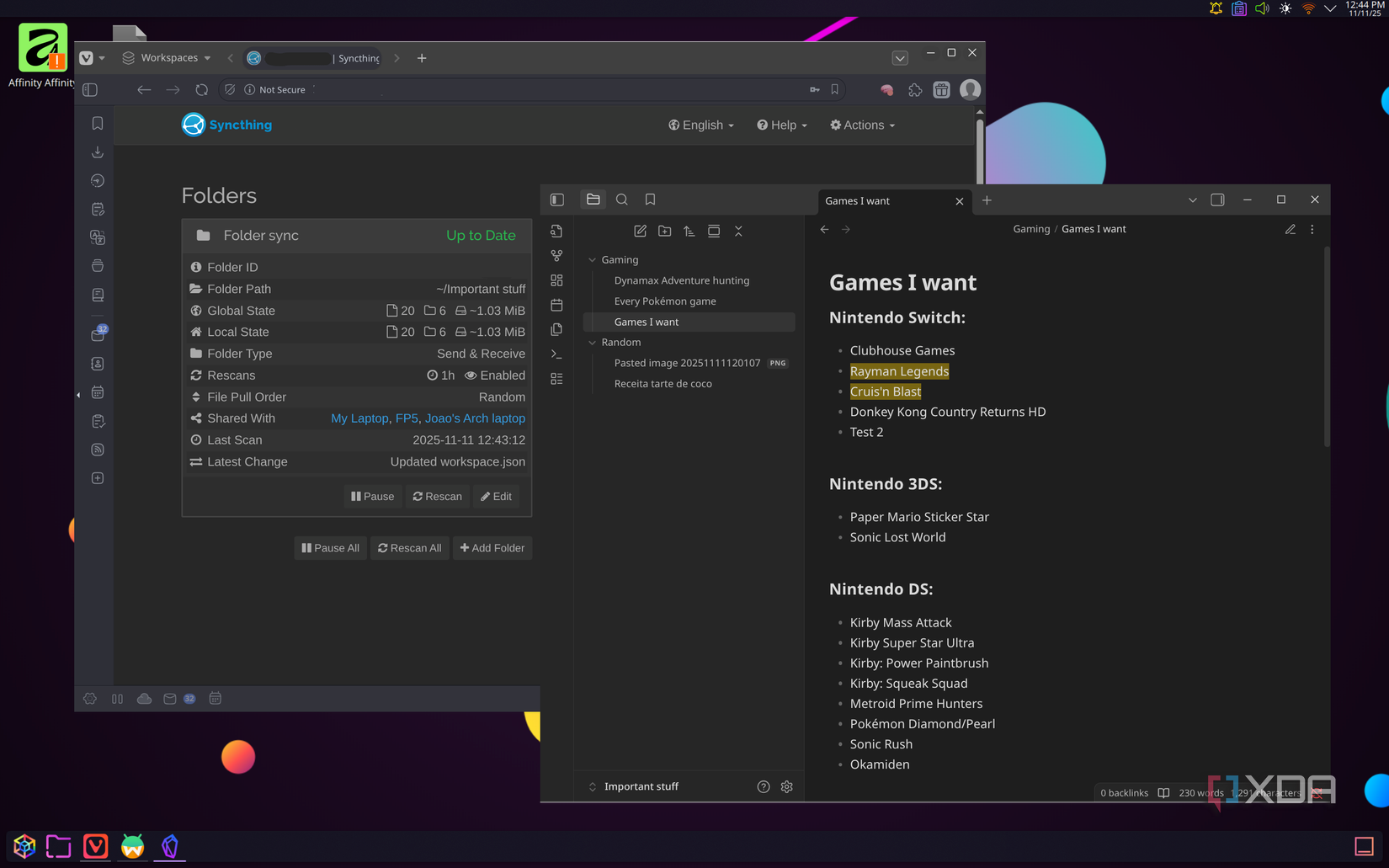Toggle reading view book icon in status bar
Viewport: 1389px width, 868px height.
(x=1163, y=792)
